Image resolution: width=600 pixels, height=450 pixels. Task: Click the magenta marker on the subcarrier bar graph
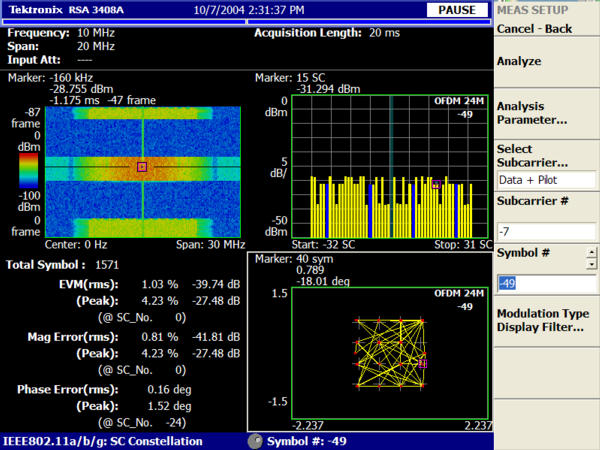[437, 183]
